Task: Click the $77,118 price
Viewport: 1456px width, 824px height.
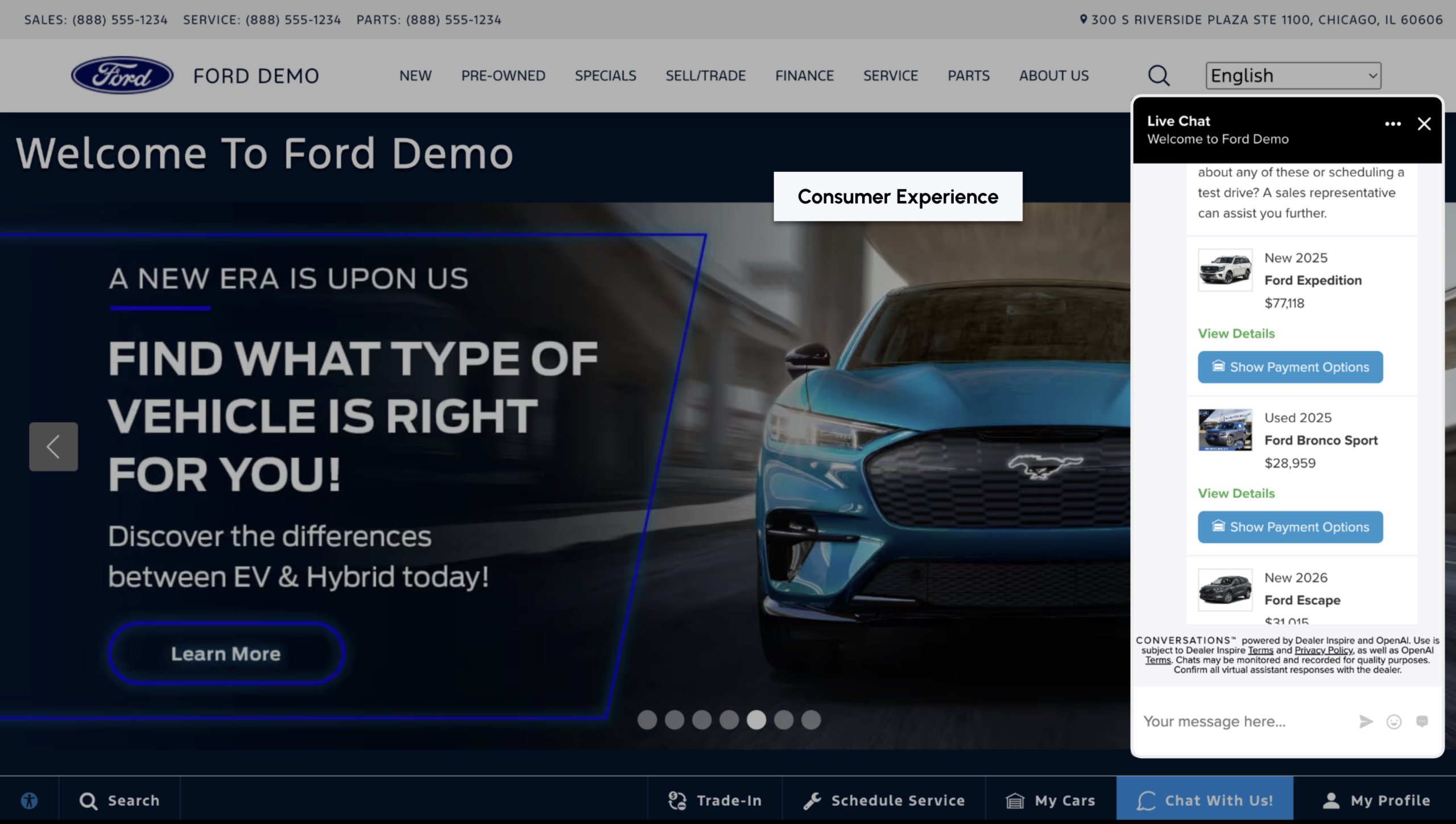Action: [x=1284, y=303]
